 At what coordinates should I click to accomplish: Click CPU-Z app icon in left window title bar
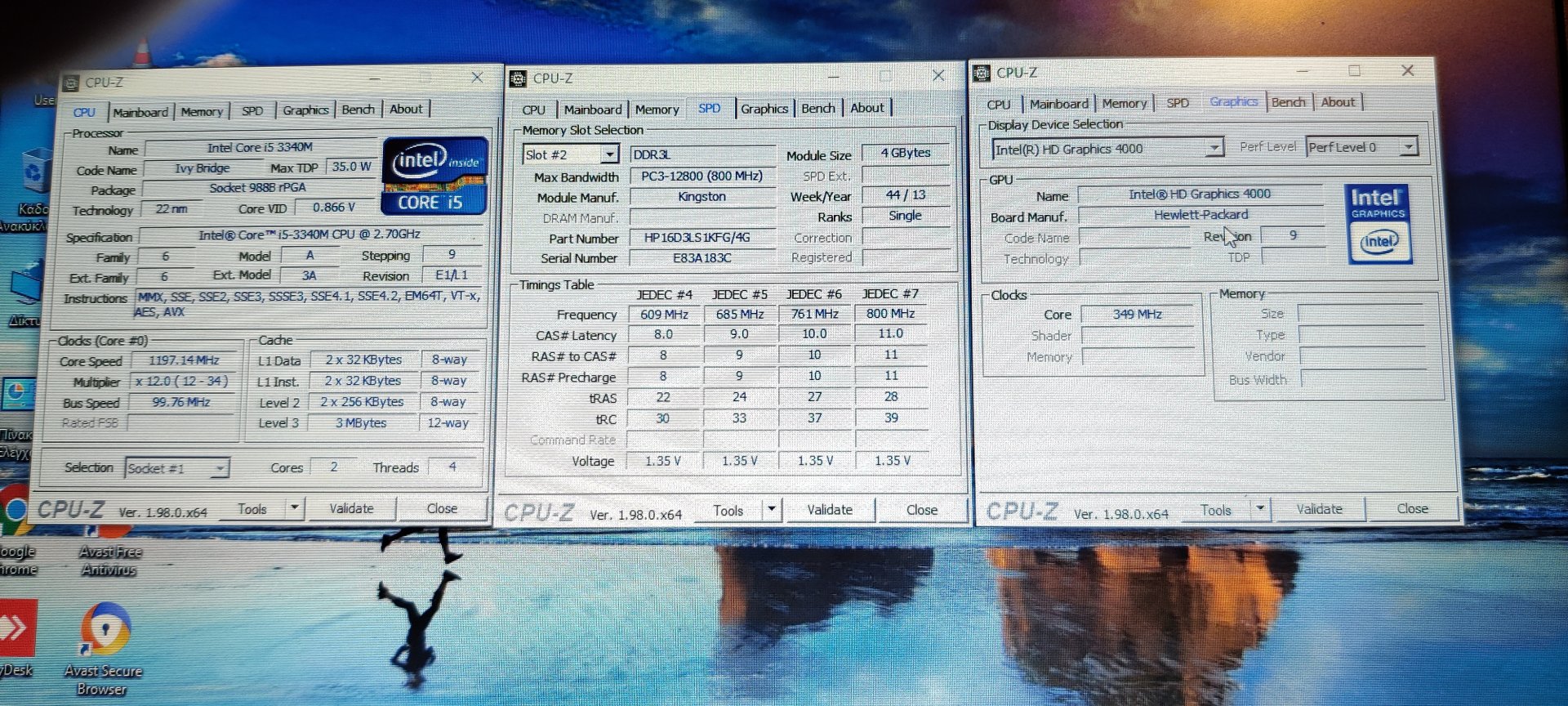point(72,83)
